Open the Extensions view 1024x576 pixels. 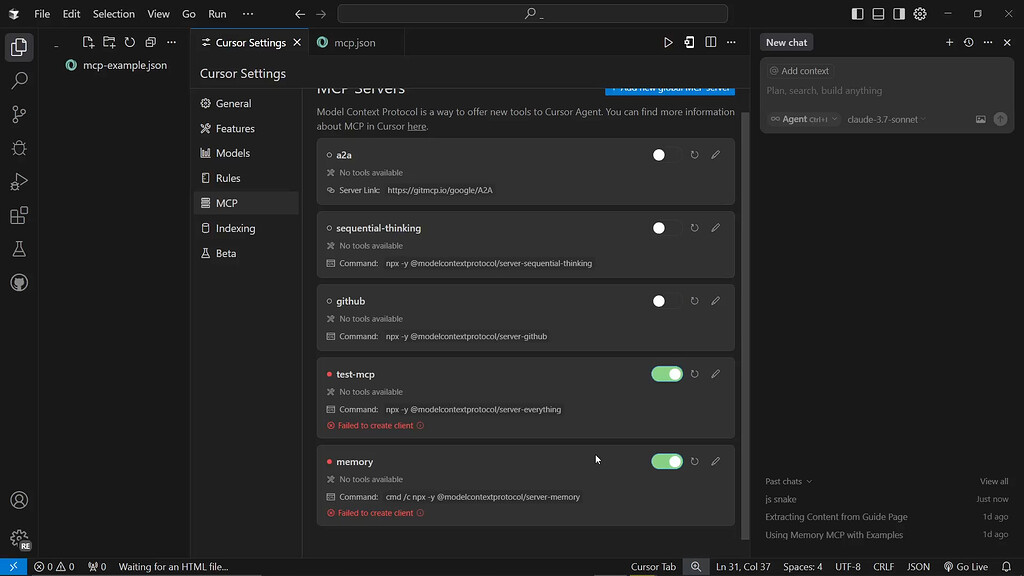(19, 214)
